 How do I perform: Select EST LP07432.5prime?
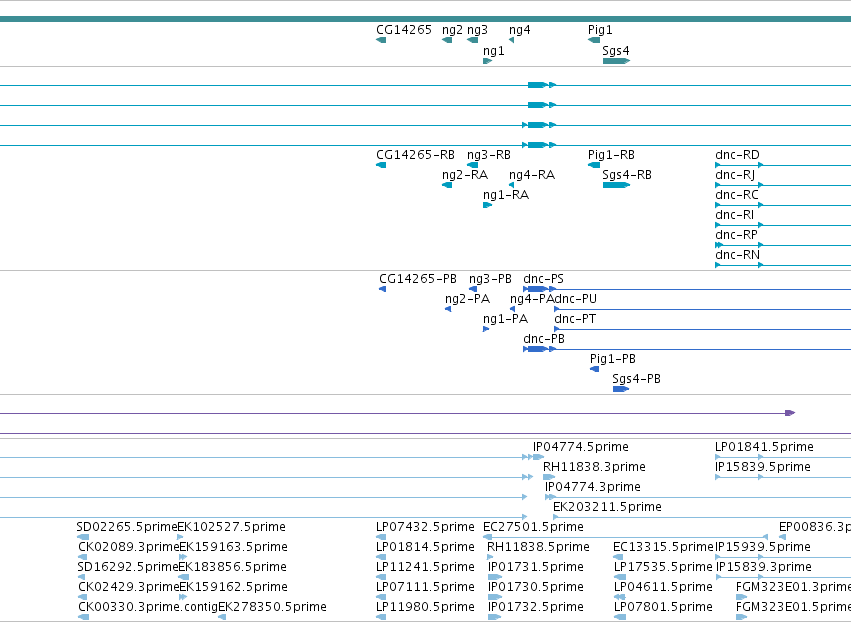coord(381,537)
